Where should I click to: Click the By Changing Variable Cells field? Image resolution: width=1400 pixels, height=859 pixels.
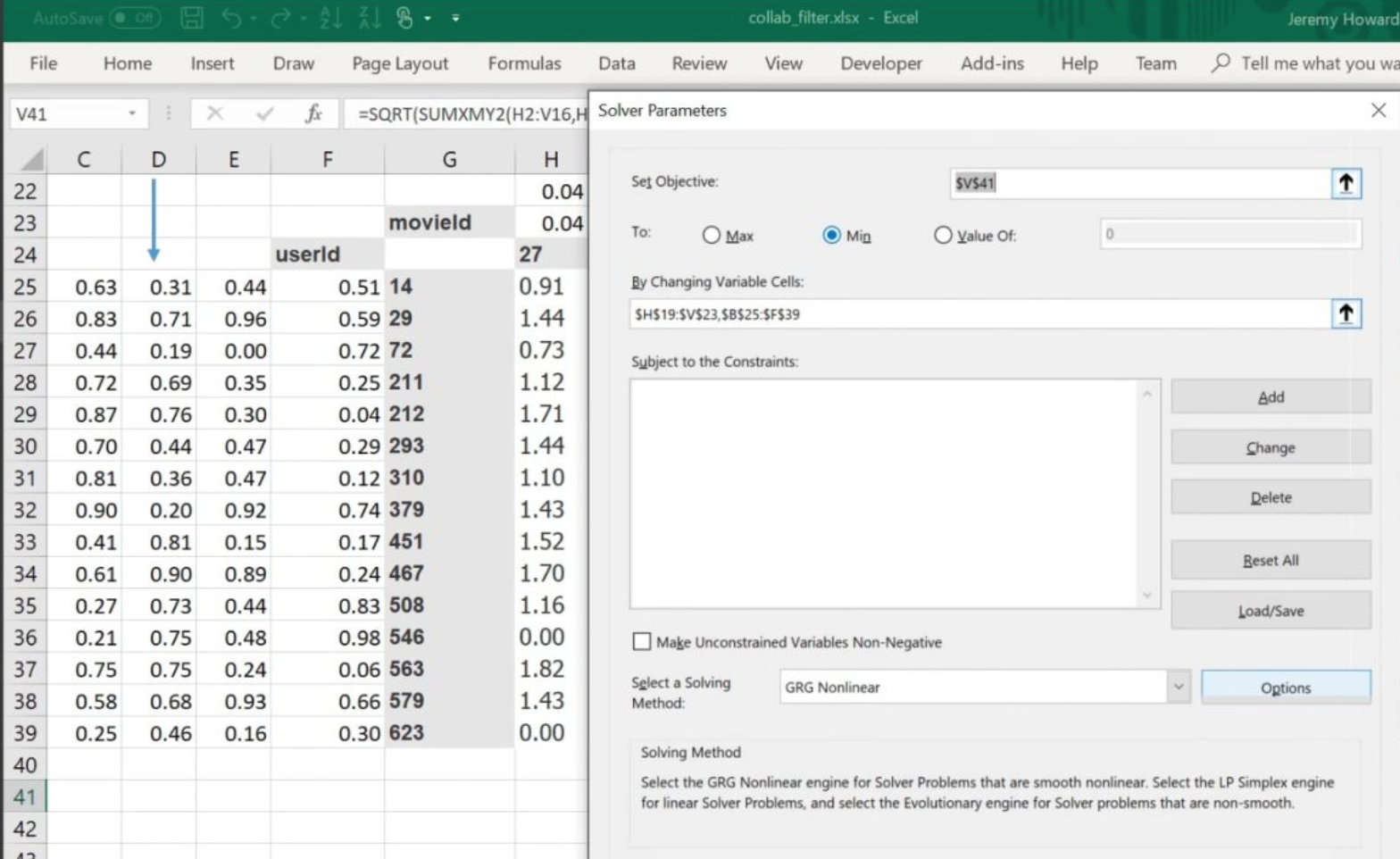coord(979,313)
